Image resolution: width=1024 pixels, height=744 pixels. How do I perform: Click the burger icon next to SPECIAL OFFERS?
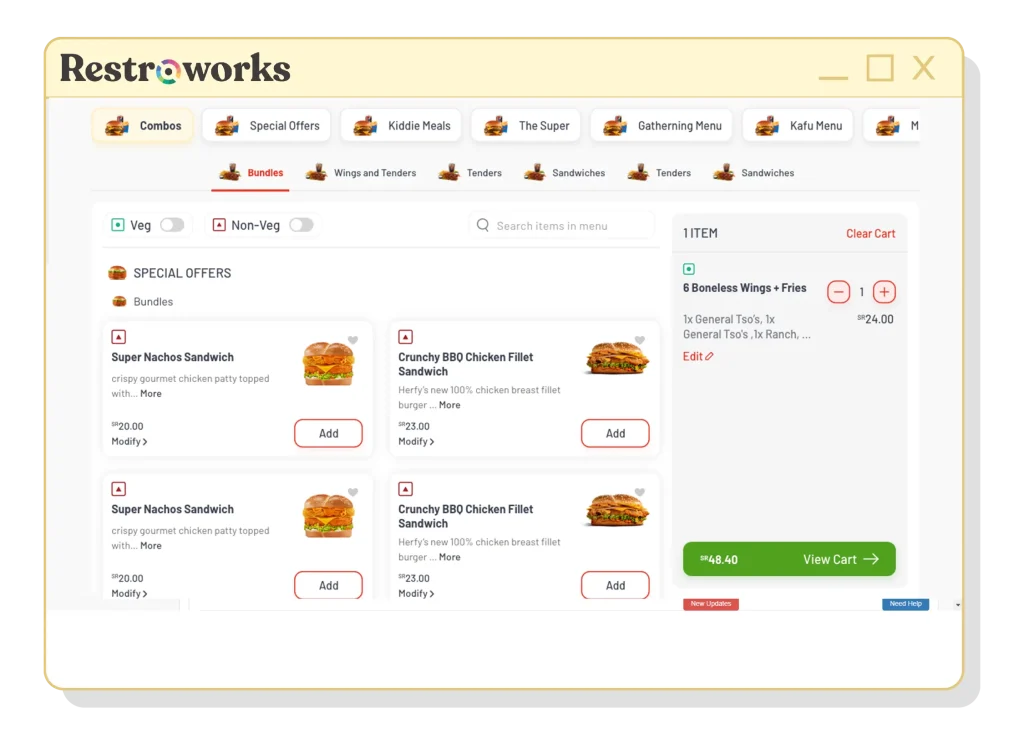pos(117,272)
